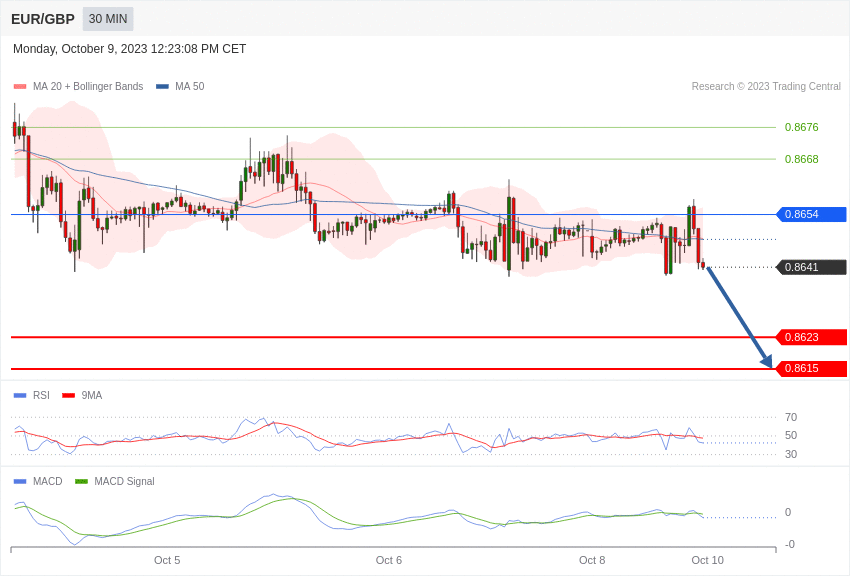Viewport: 850px width, 576px height.
Task: Click the red 0.8615 support tag
Action: pos(812,368)
